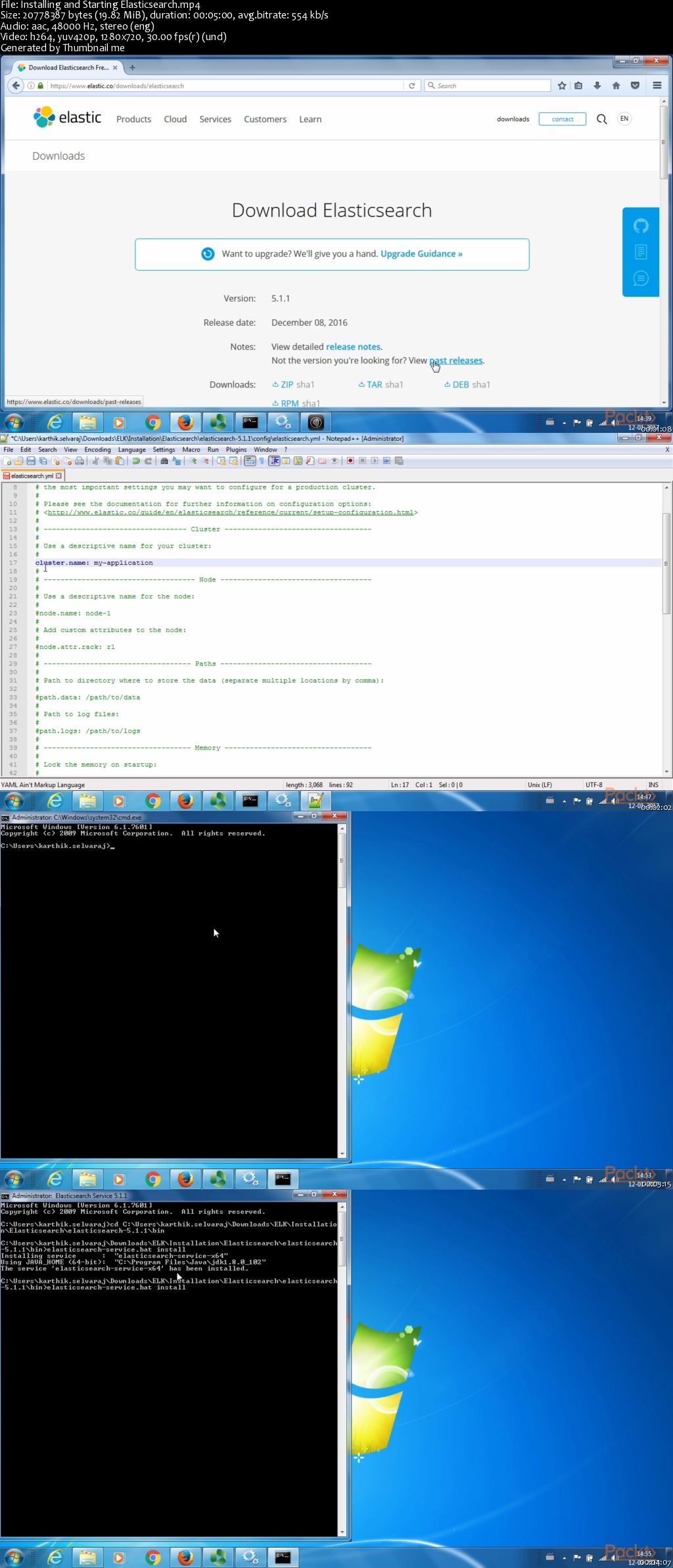Open the Firefox hamburger menu
This screenshot has height=1568, width=673.
click(x=657, y=85)
